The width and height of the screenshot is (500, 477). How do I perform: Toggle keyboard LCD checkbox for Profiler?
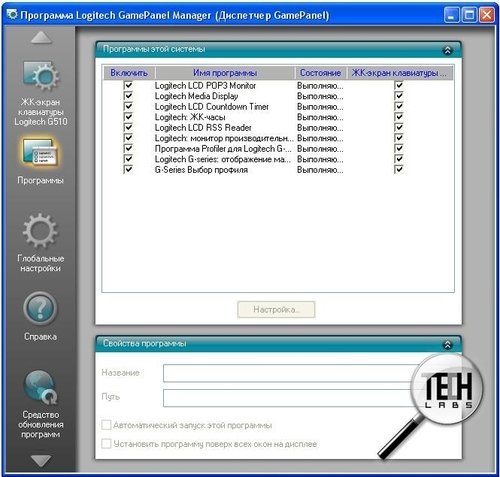(x=399, y=148)
